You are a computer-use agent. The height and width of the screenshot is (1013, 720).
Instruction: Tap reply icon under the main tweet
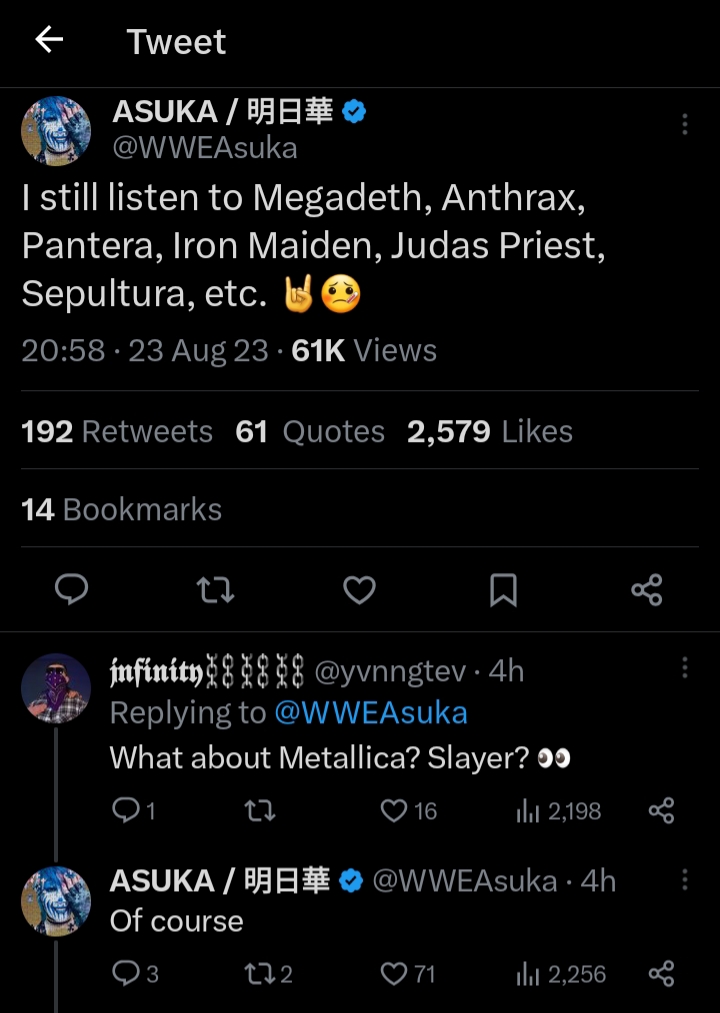coord(71,589)
